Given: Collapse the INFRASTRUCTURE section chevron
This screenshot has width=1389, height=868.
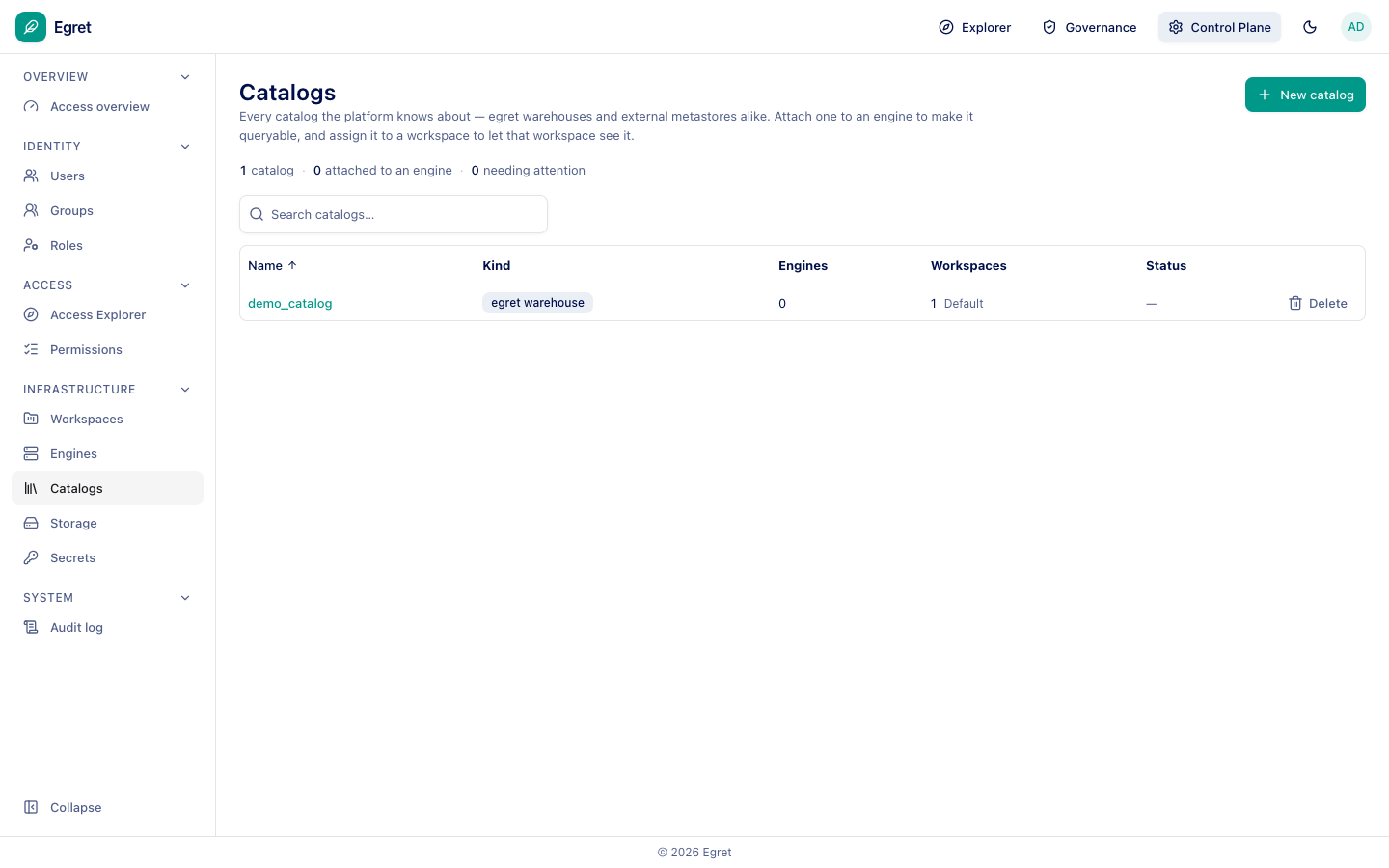Looking at the screenshot, I should point(185,390).
